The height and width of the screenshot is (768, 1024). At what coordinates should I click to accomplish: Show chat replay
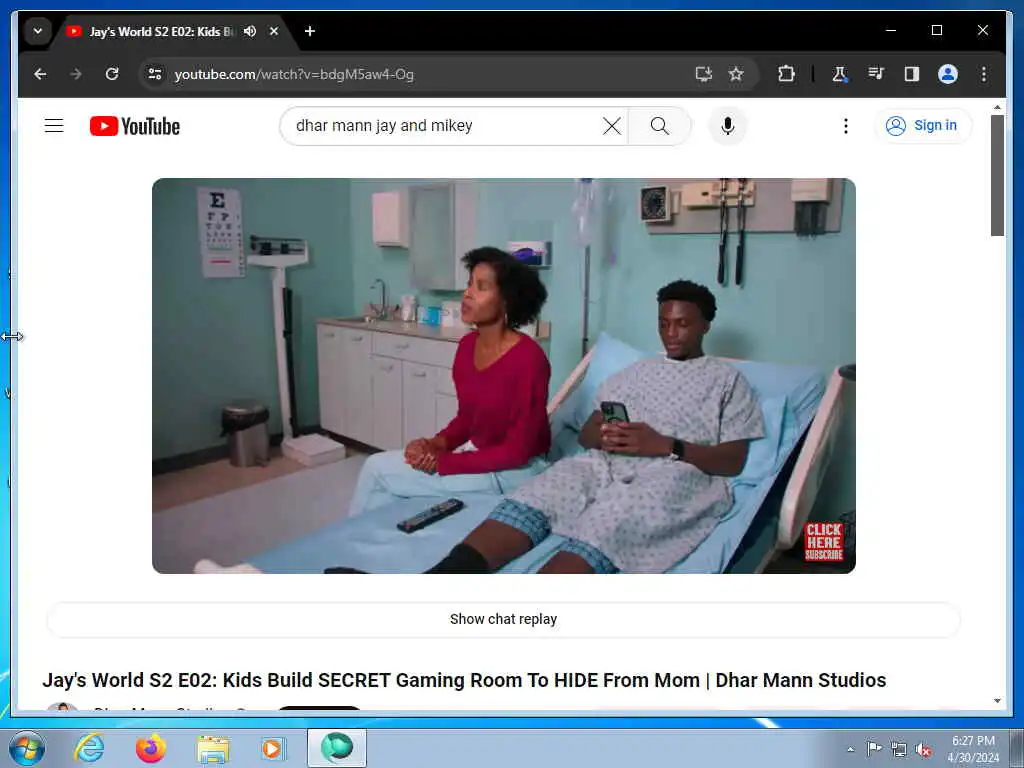tap(504, 619)
